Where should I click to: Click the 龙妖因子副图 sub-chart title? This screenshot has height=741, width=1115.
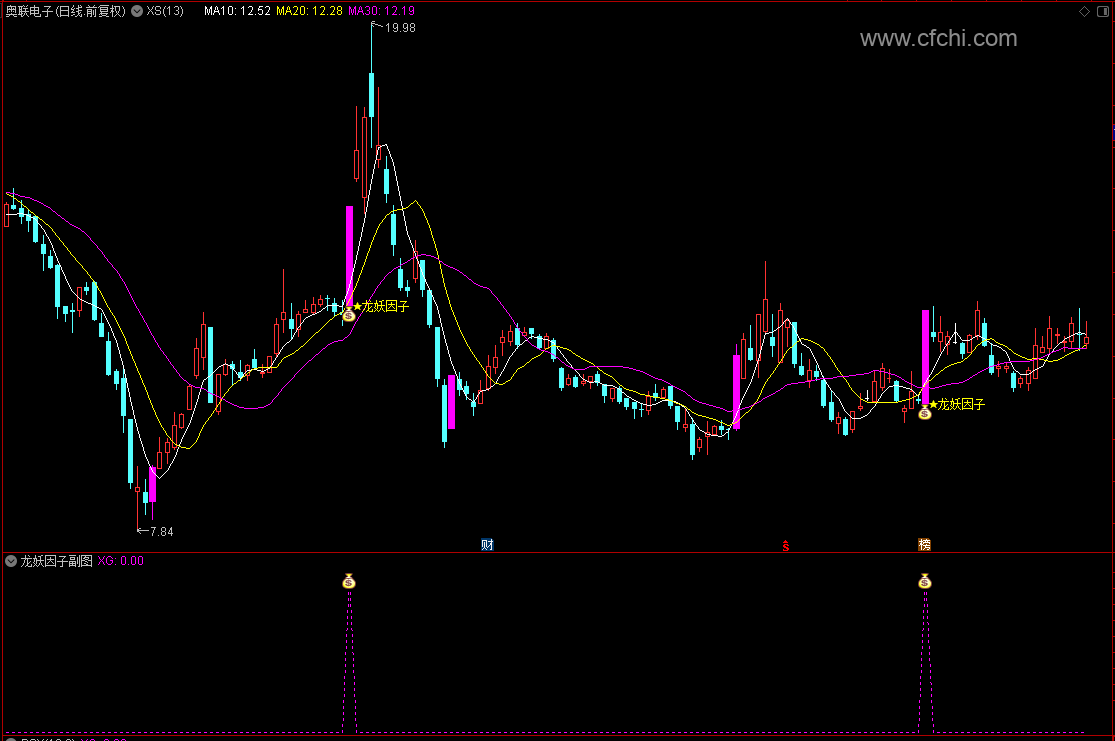pos(56,561)
